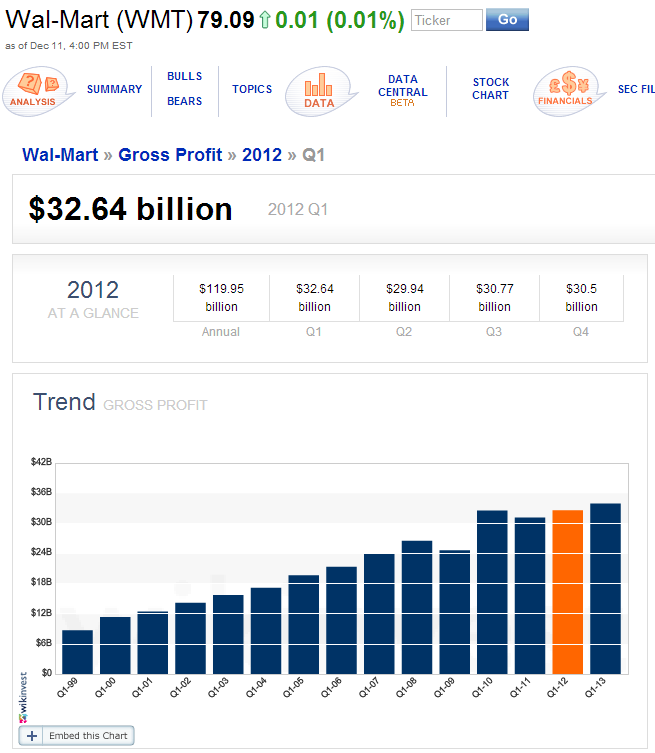Open the Stock Chart page
The height and width of the screenshot is (753, 655).
(x=490, y=89)
